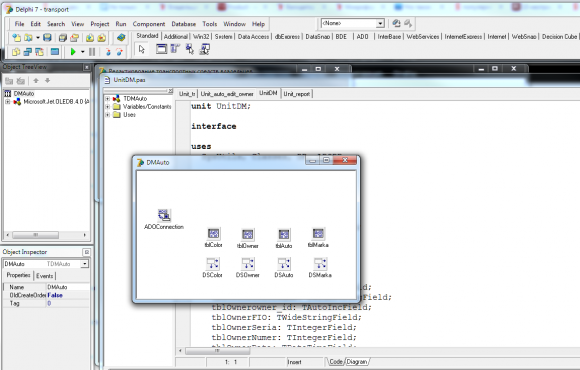The height and width of the screenshot is (370, 580).
Task: Expand the Variables/Constants folder node
Action: (107, 107)
